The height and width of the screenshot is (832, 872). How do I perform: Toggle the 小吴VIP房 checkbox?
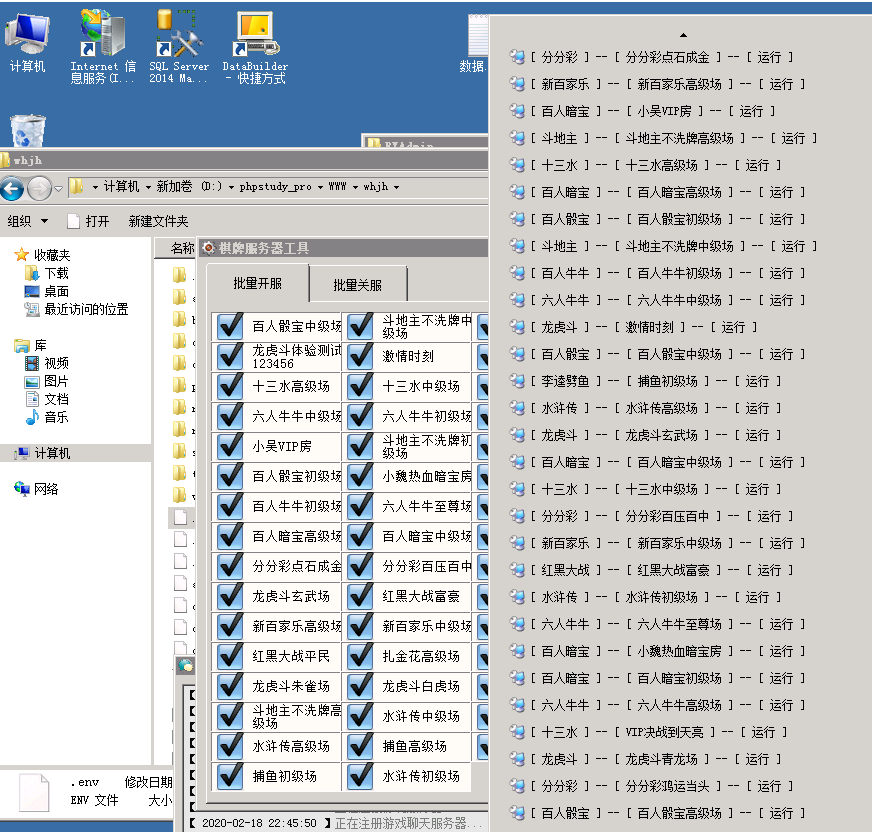click(230, 446)
